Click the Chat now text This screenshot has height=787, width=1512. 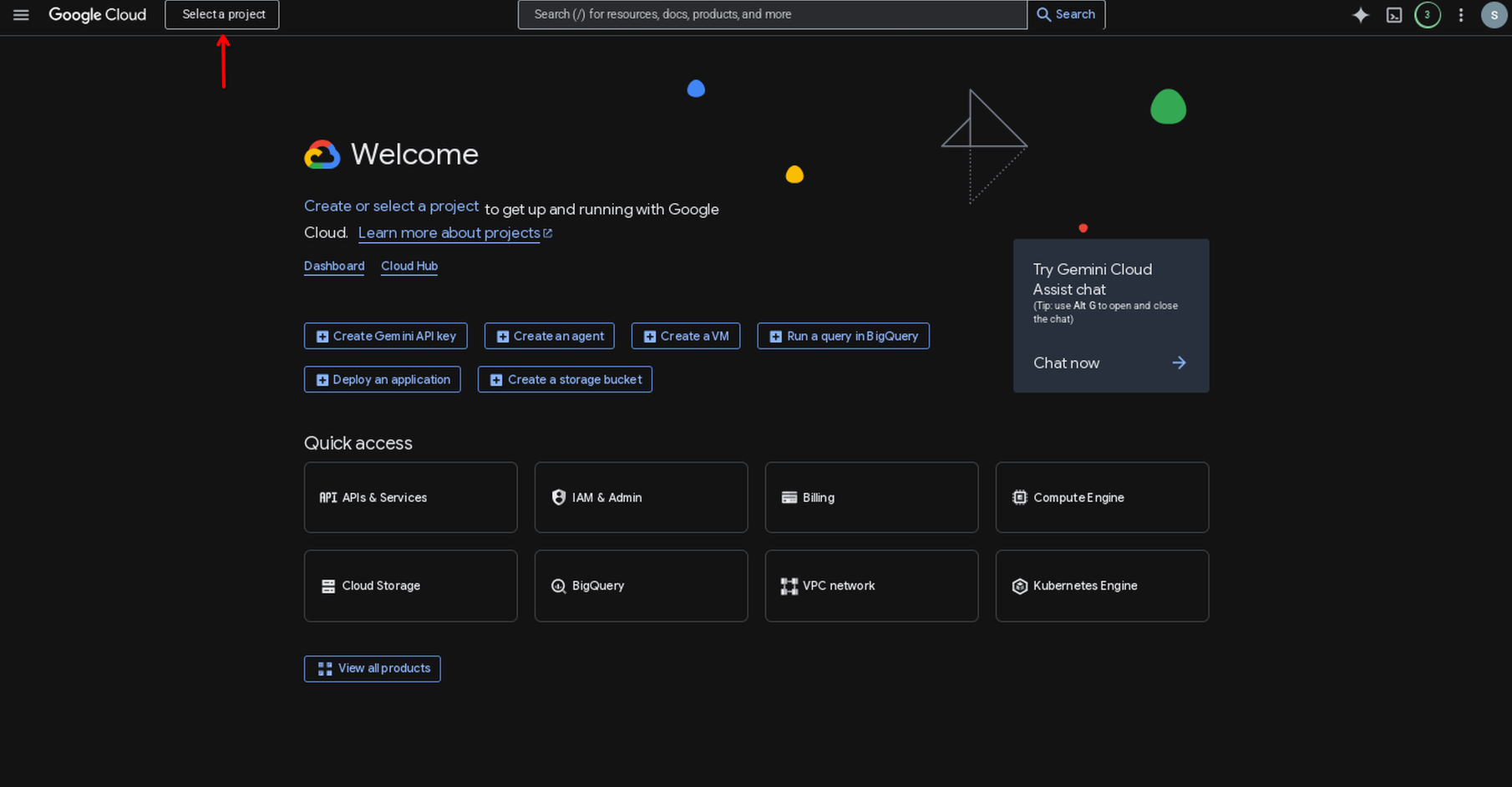coord(1066,363)
